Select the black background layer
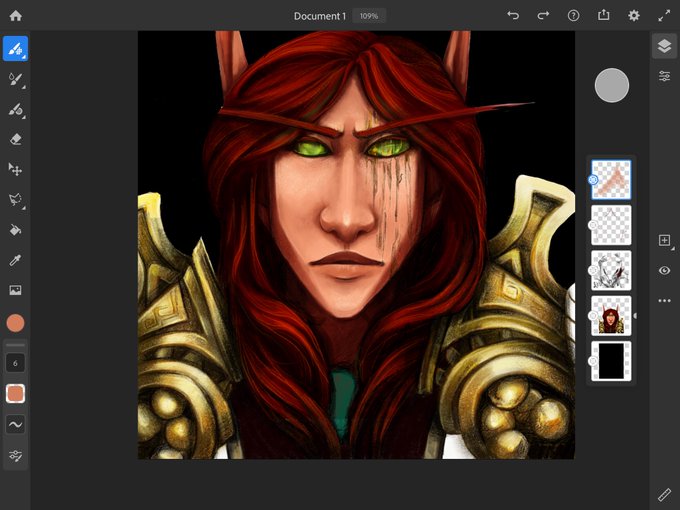 coord(611,361)
